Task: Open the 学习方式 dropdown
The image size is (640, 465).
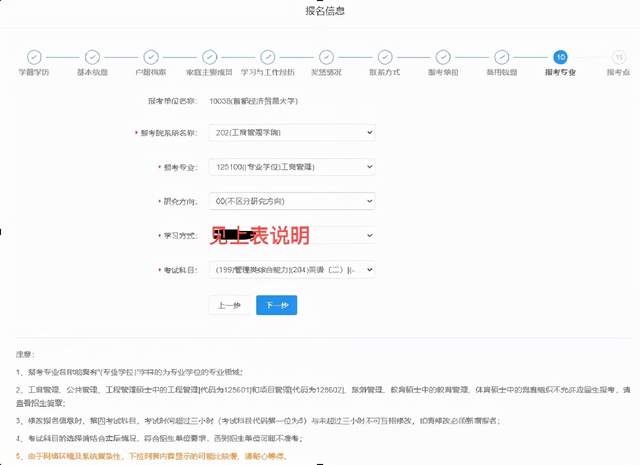Action: (292, 236)
